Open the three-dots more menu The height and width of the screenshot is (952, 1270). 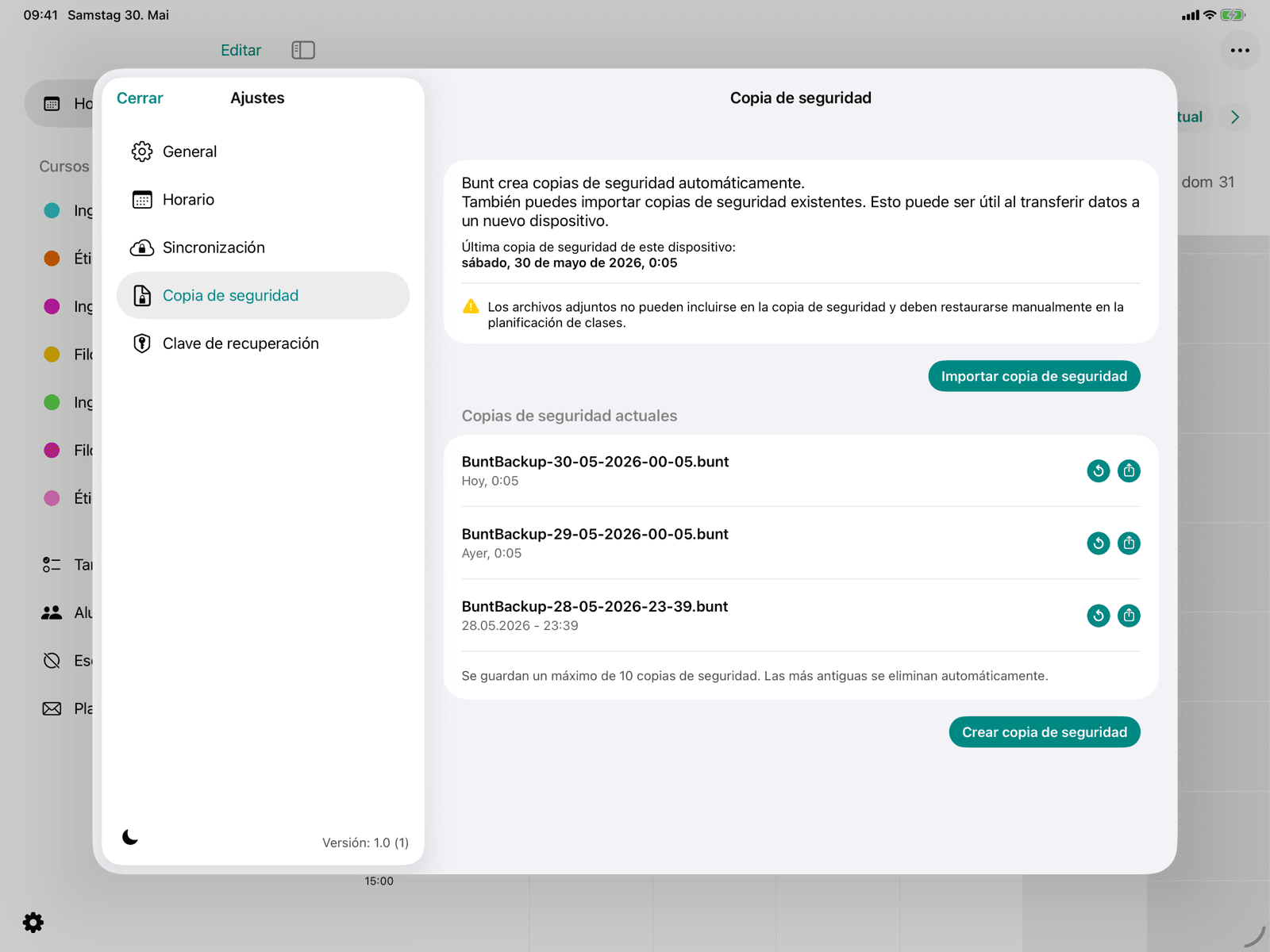(1240, 50)
